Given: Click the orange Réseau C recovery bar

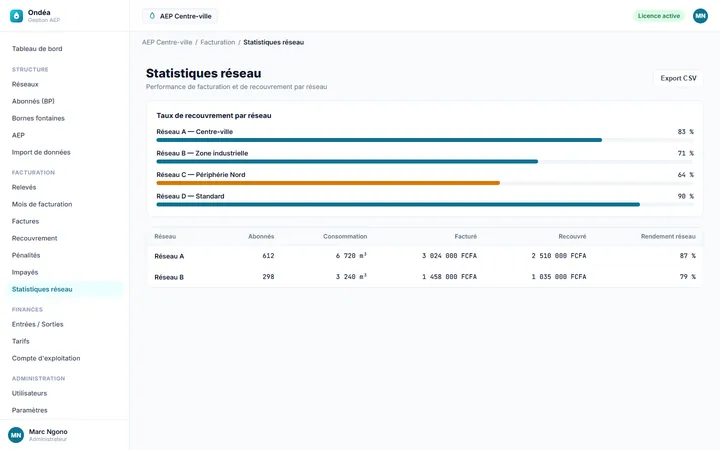Looking at the screenshot, I should coord(328,183).
